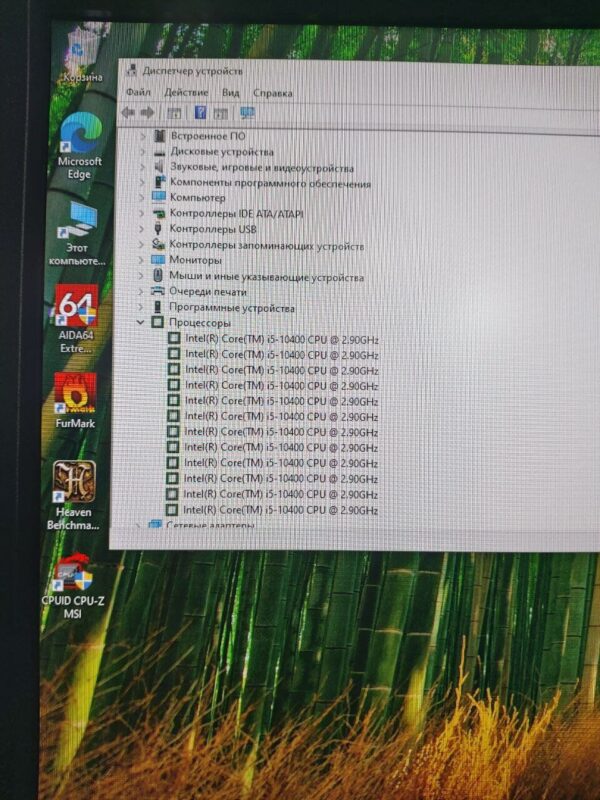Screen dimensions: 600x800
Task: Select the first Intel Core i5-10400 entry
Action: [281, 340]
